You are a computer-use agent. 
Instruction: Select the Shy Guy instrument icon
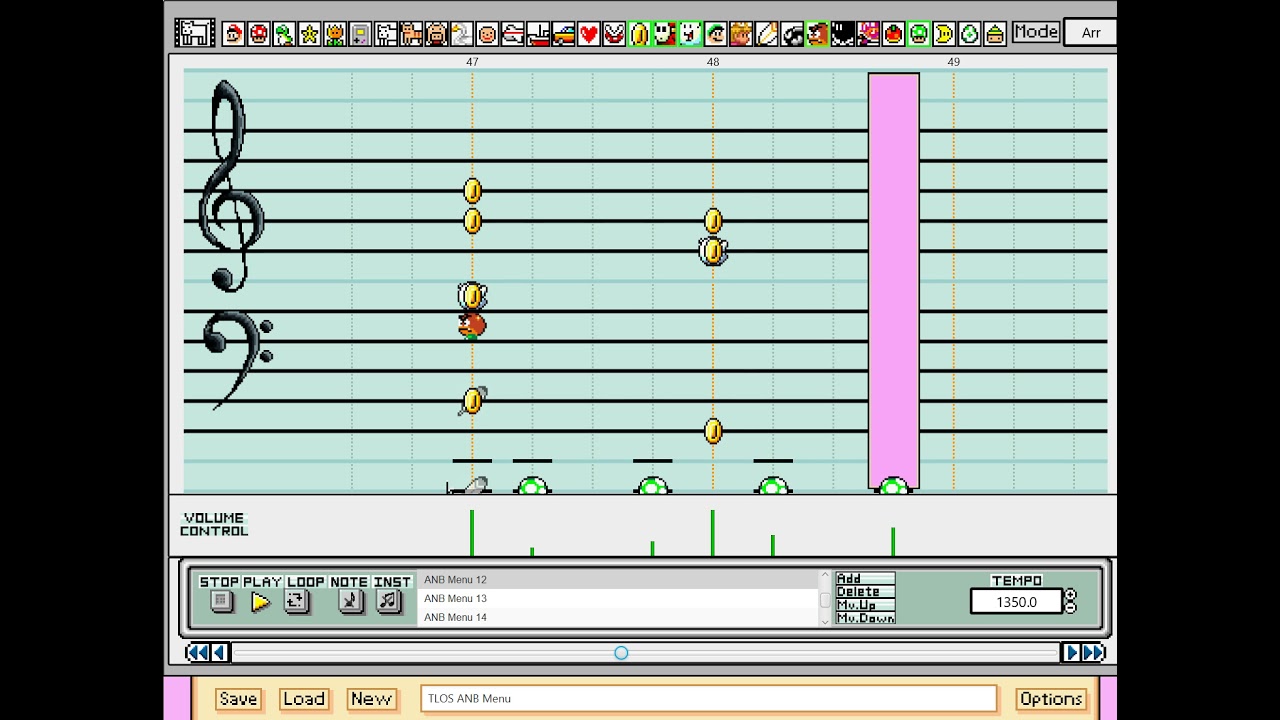665,33
